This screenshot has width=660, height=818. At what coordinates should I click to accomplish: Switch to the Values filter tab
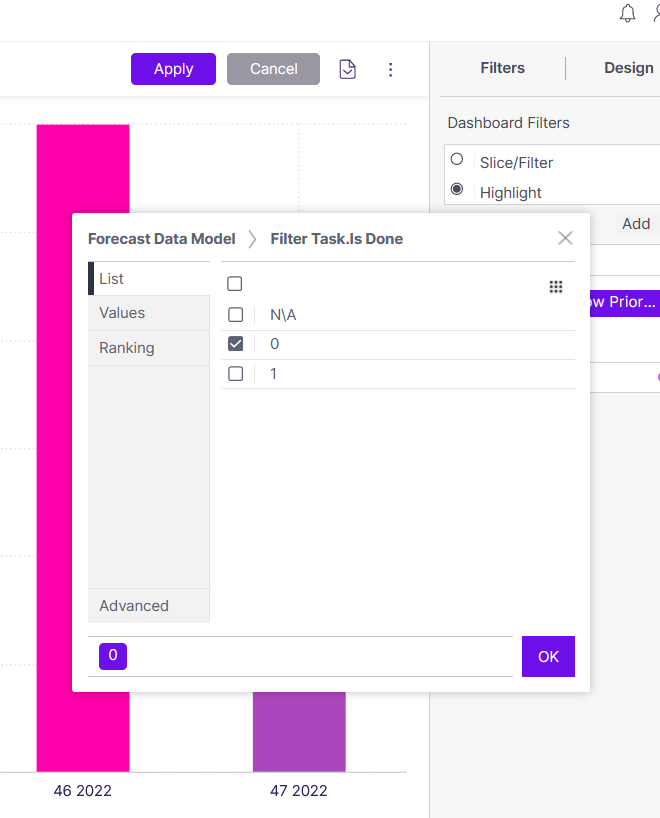[149, 313]
